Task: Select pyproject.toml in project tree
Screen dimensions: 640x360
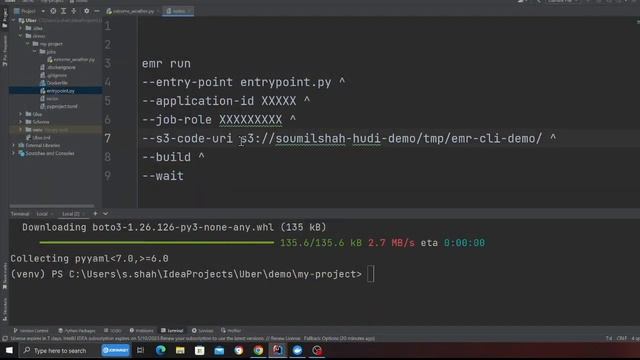Action: tap(59, 107)
